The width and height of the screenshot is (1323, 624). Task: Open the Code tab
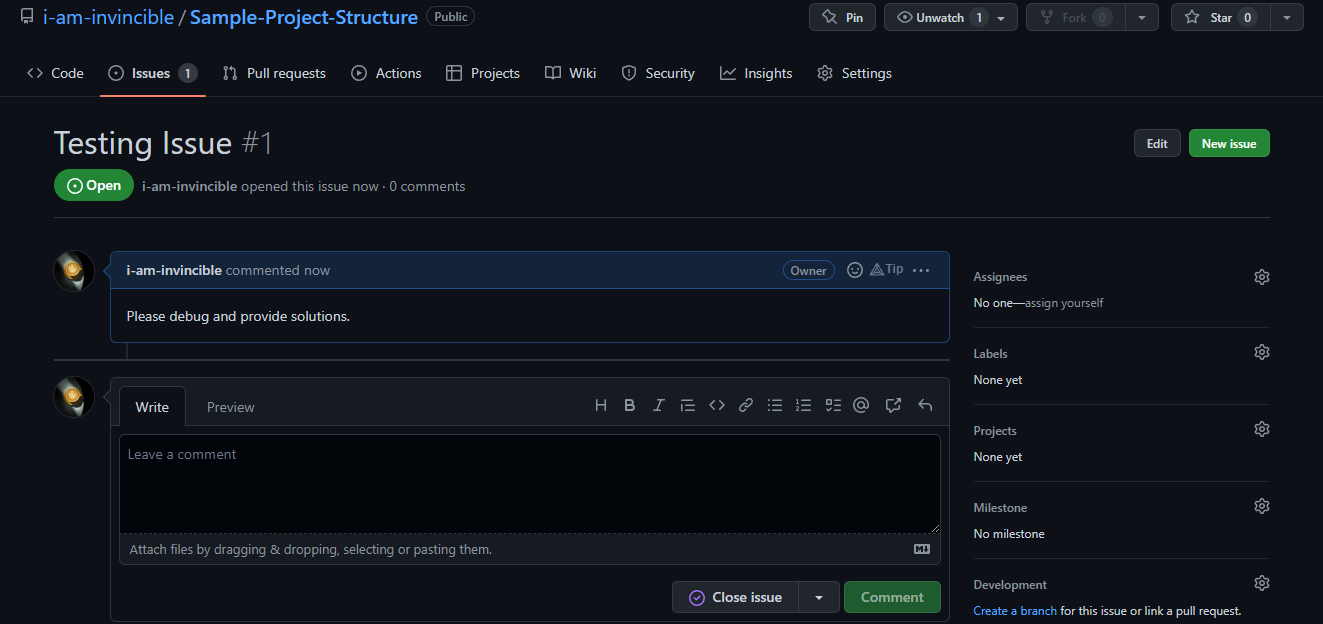coord(55,73)
